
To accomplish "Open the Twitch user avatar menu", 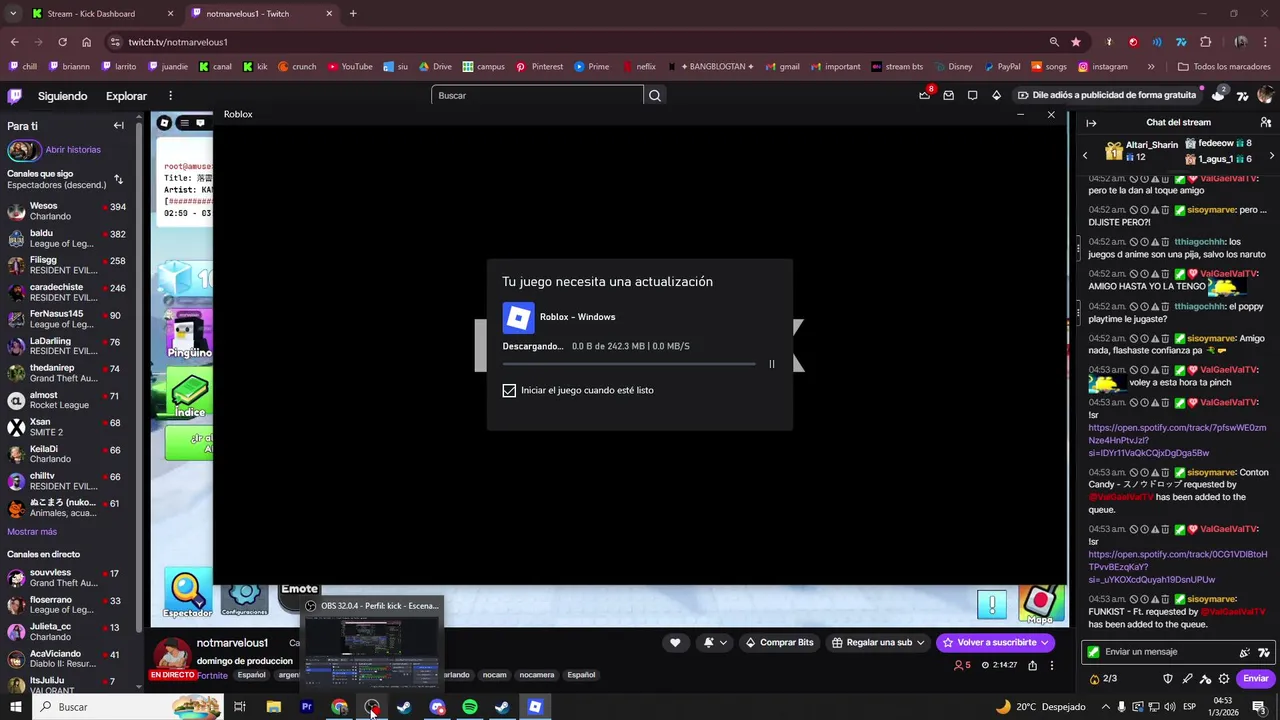I will coord(1266,95).
